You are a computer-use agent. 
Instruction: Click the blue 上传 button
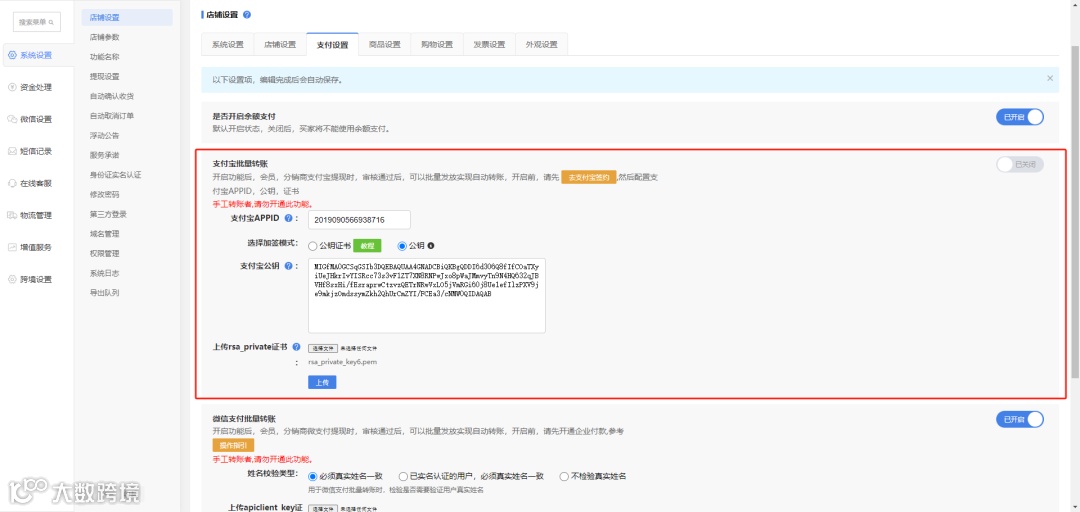pos(322,382)
